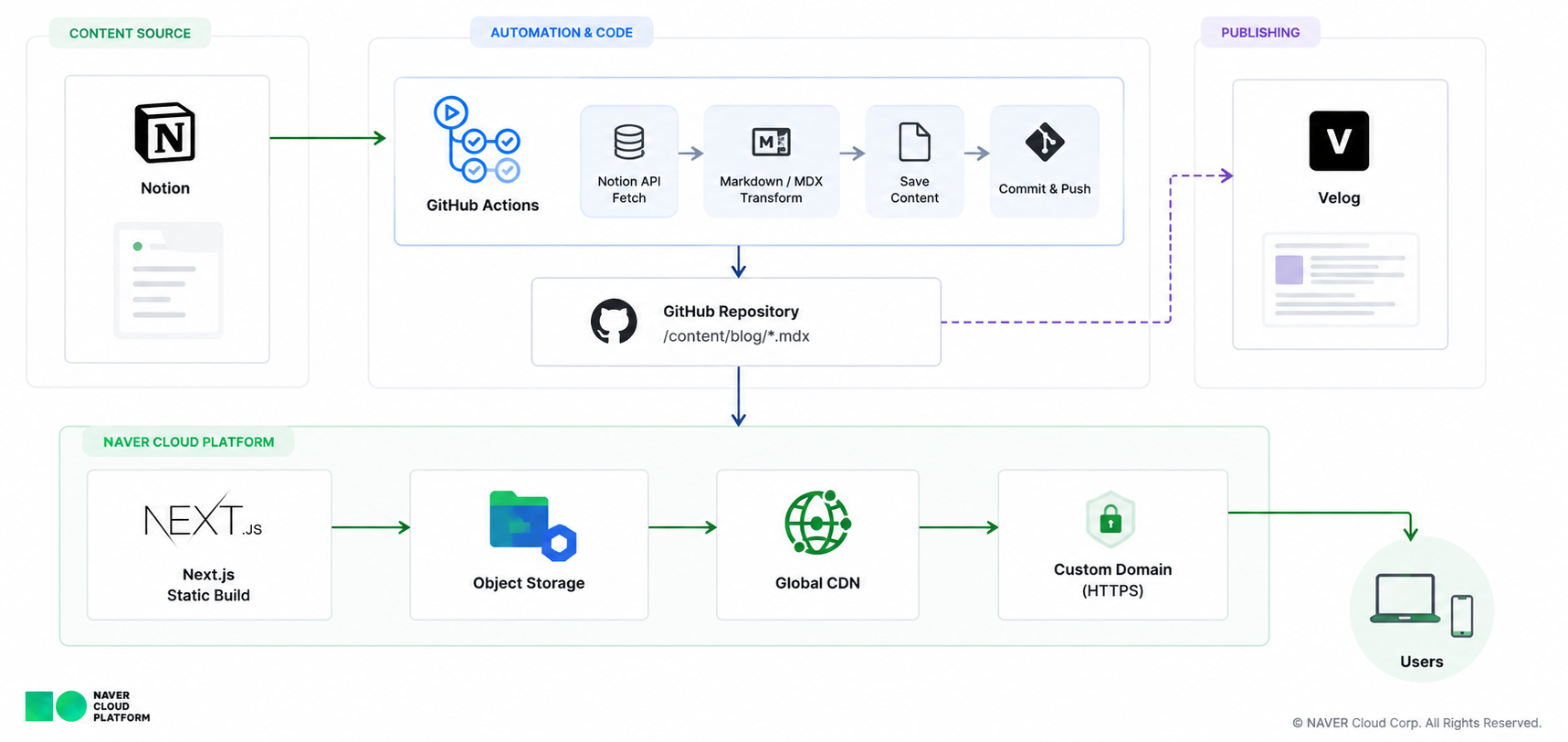Click the Custom Domain padlock icon
This screenshot has width=1568, height=742.
click(1110, 519)
